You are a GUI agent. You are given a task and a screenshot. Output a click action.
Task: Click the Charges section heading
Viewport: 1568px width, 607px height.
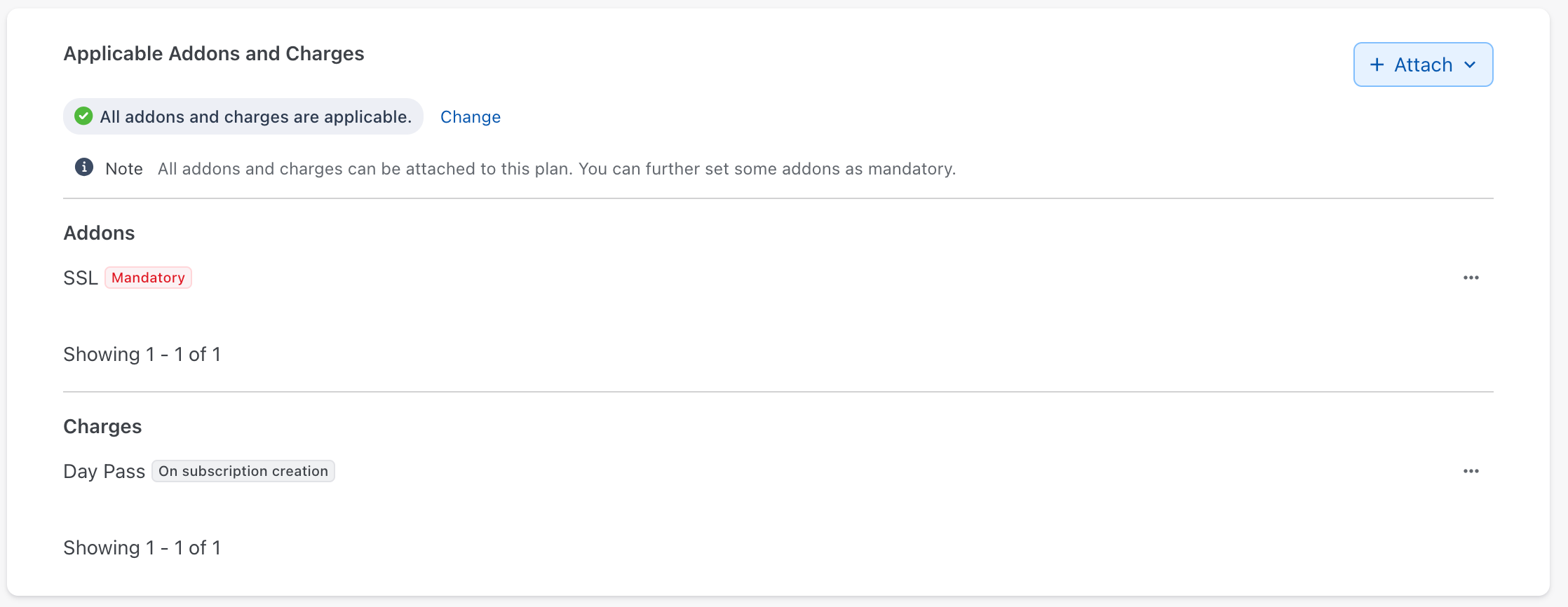(102, 426)
